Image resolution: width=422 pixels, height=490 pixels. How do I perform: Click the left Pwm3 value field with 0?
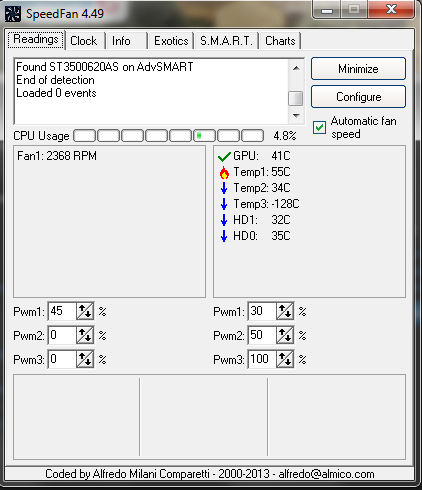point(62,359)
